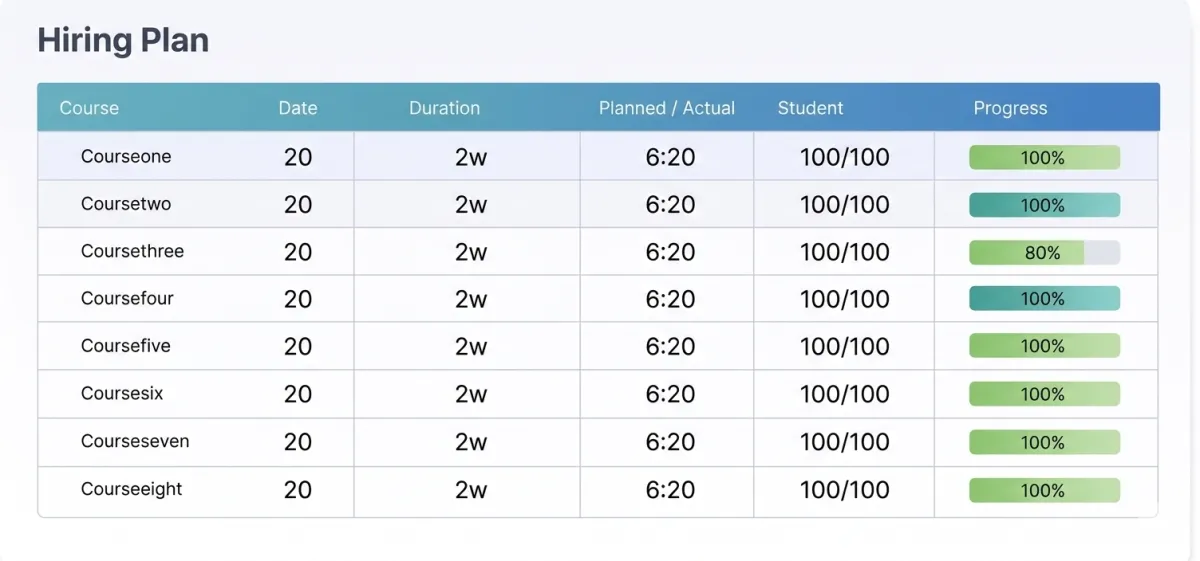The width and height of the screenshot is (1200, 561).
Task: Click the progress bar in Courseeight row
Action: (x=1044, y=491)
